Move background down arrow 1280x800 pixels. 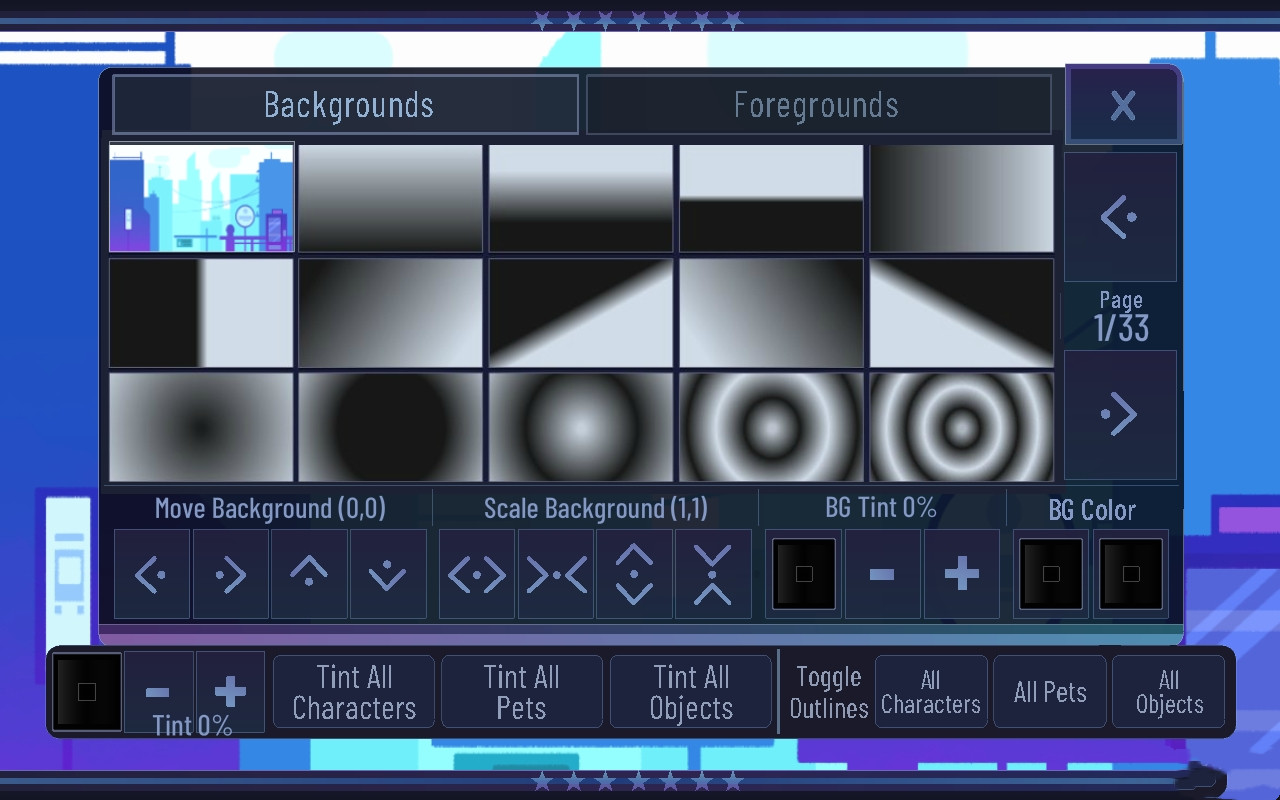[388, 574]
